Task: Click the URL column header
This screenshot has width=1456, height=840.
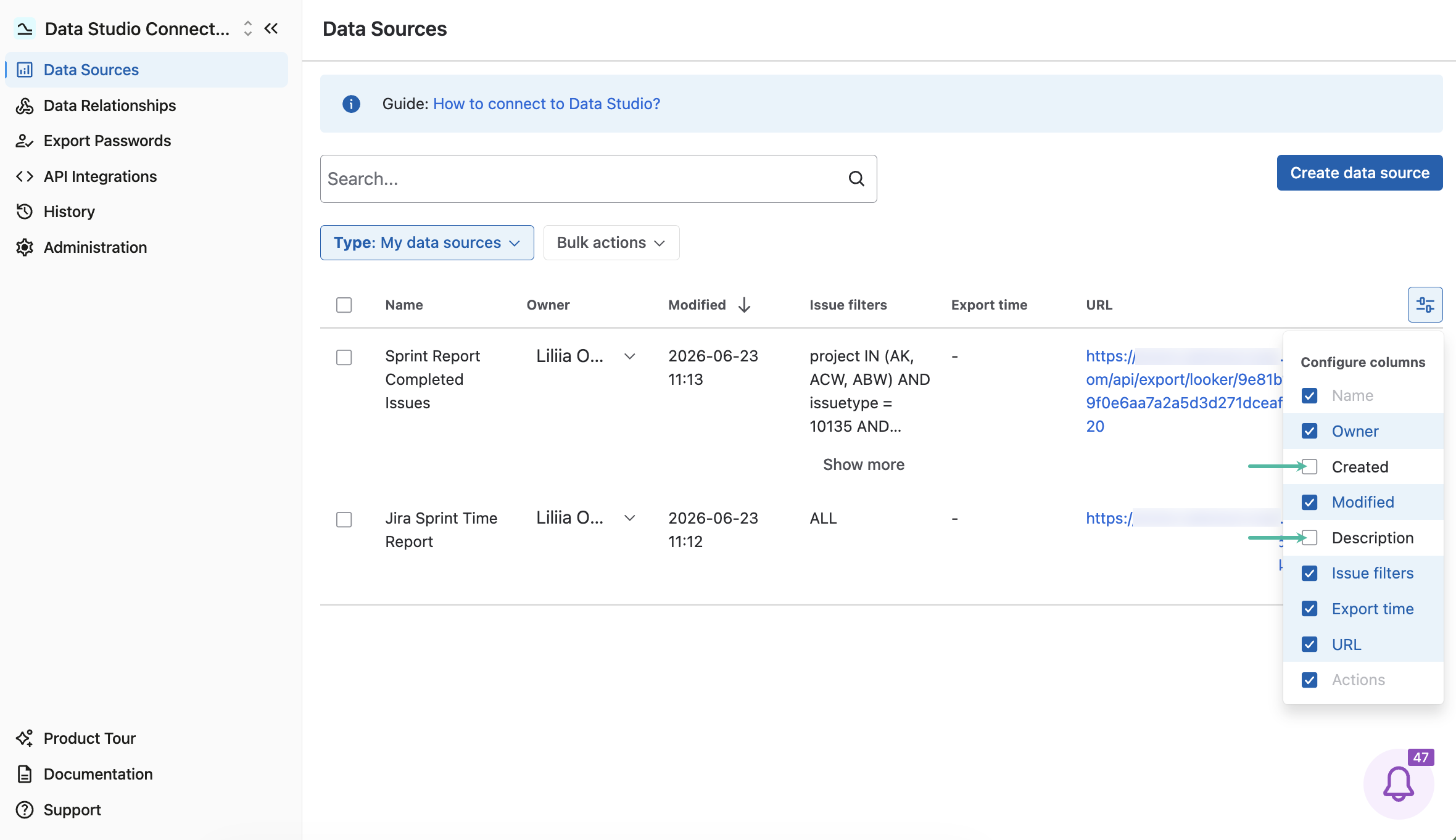Action: tap(1099, 305)
